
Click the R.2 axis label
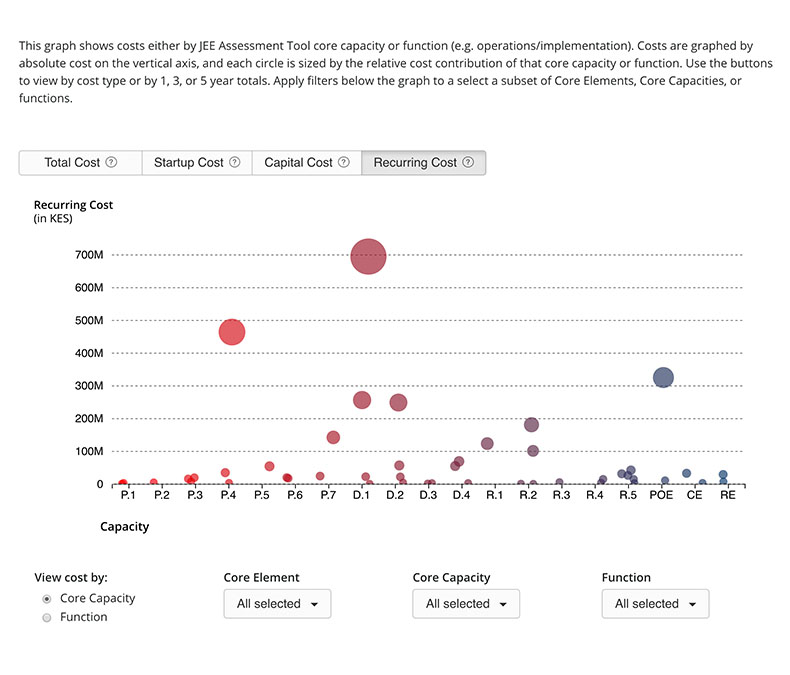point(528,495)
